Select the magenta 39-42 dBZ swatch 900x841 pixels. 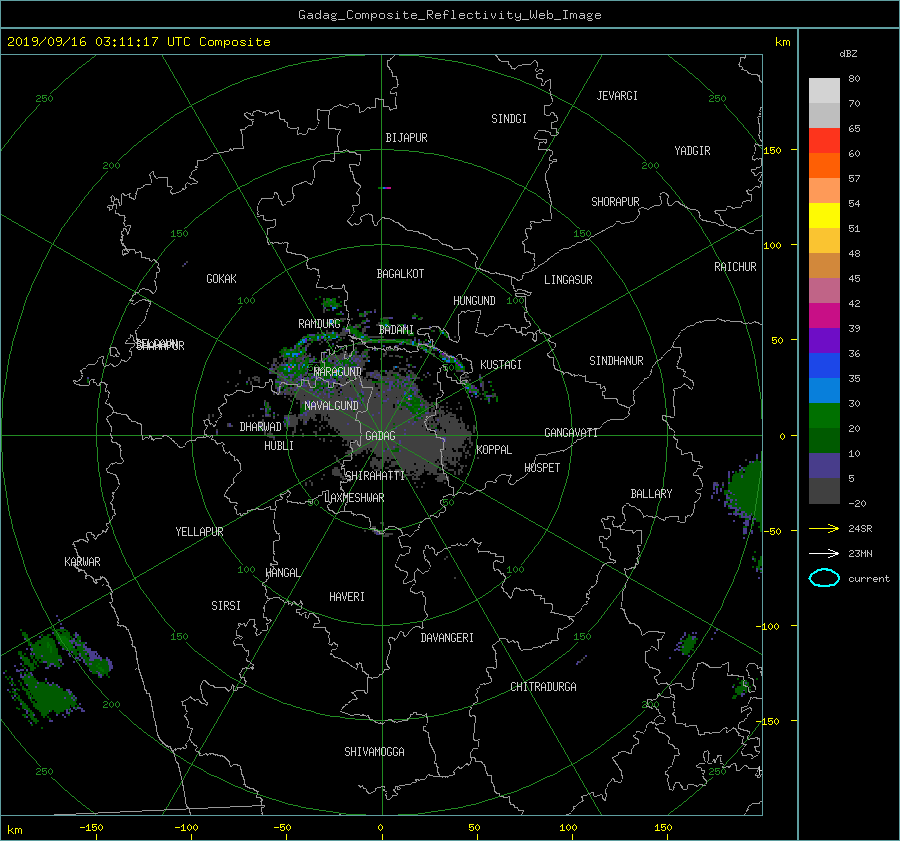tap(824, 316)
